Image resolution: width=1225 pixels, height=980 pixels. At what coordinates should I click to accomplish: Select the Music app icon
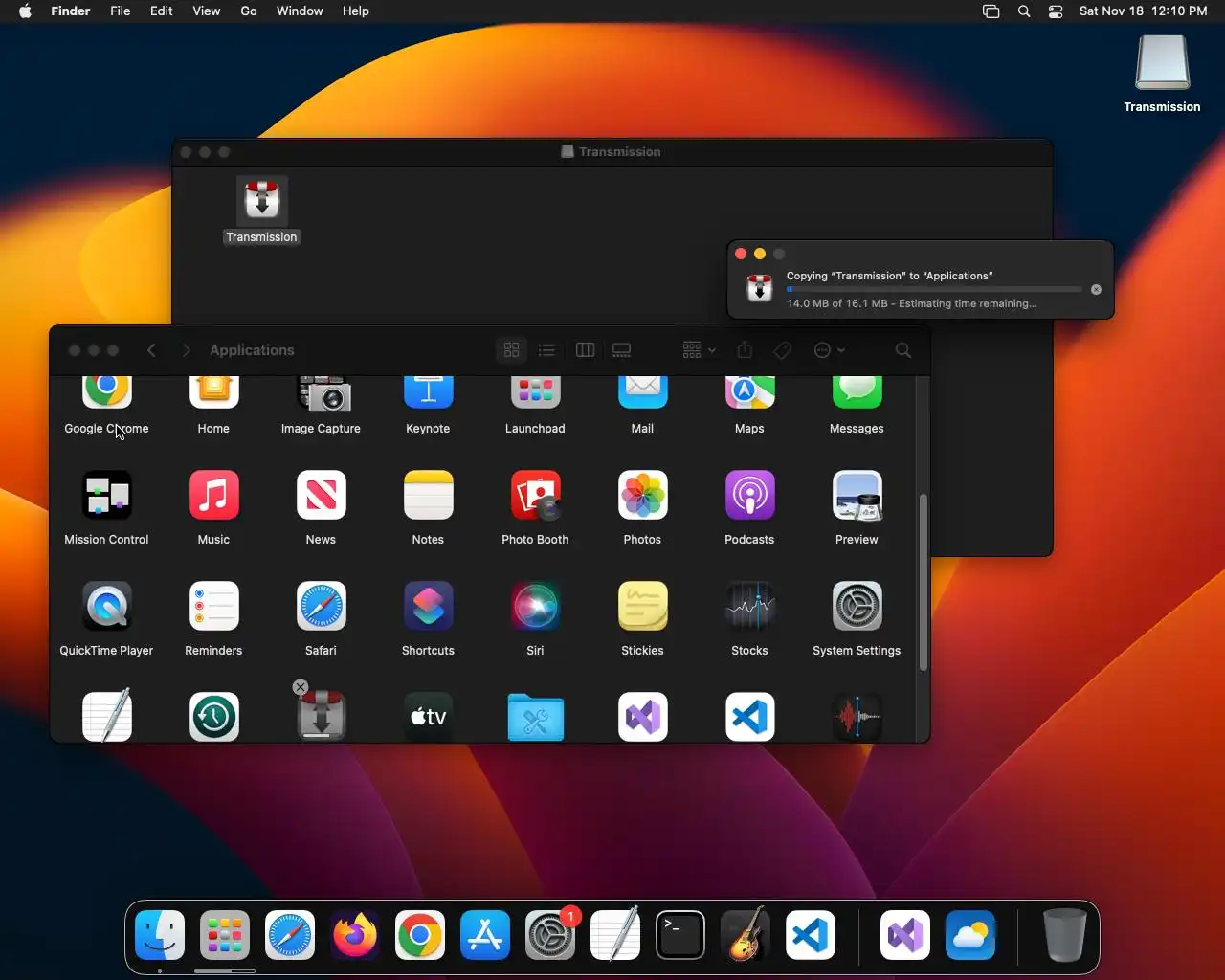pyautogui.click(x=213, y=496)
